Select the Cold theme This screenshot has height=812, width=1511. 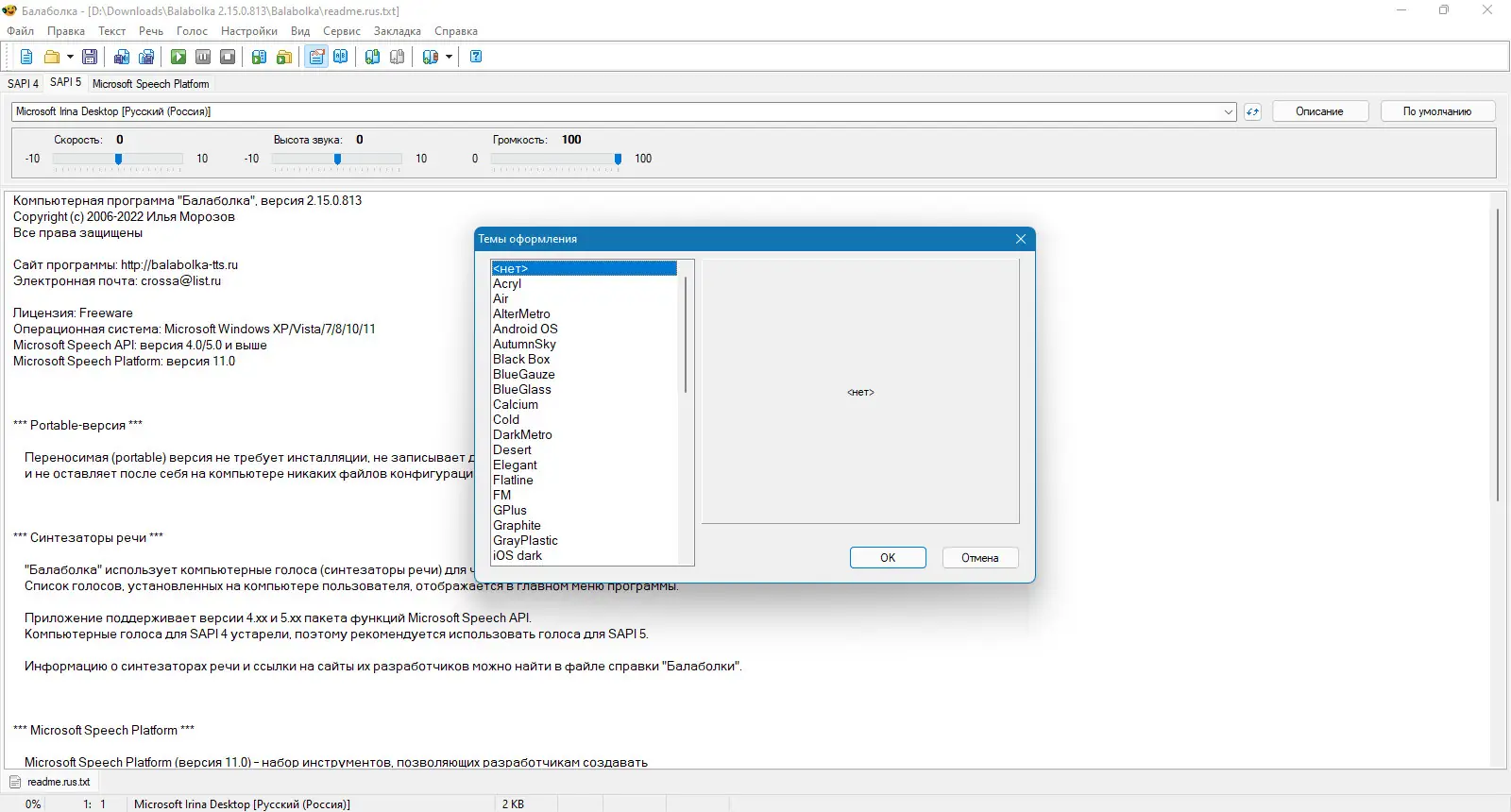(585, 420)
